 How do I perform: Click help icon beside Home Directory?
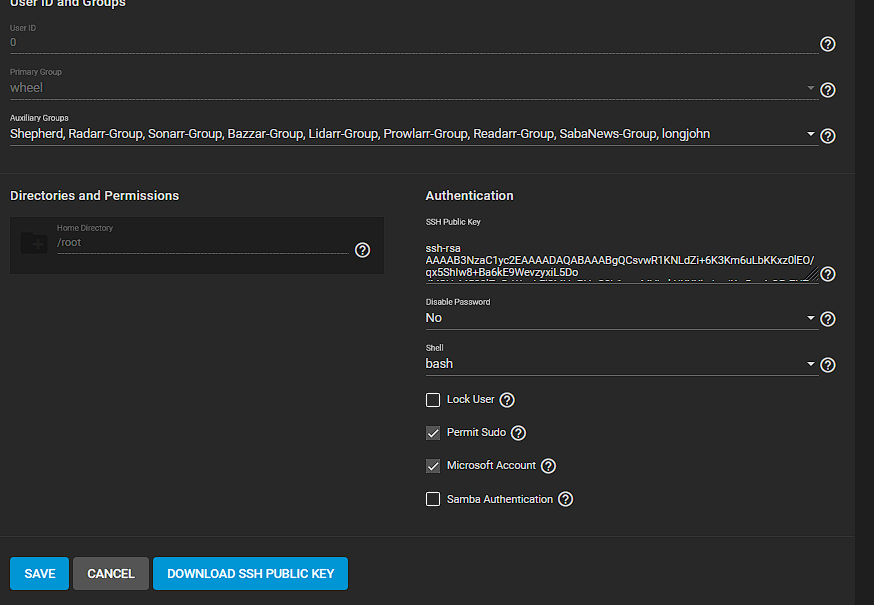click(363, 250)
